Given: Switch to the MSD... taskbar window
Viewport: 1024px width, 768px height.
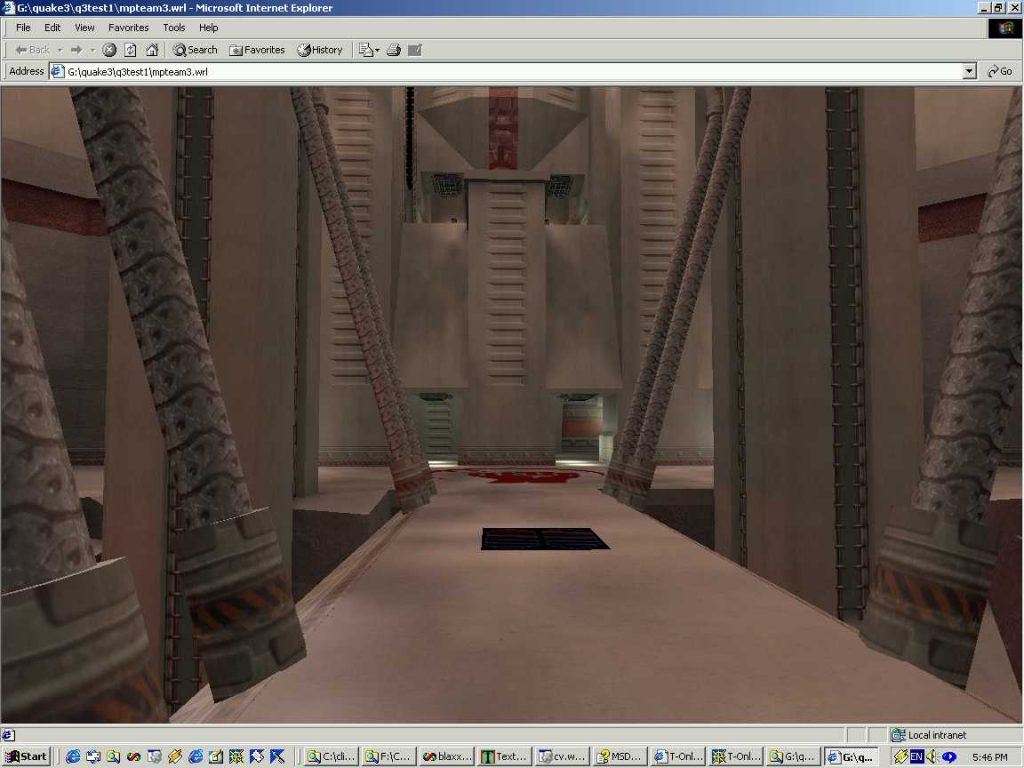Looking at the screenshot, I should point(620,756).
